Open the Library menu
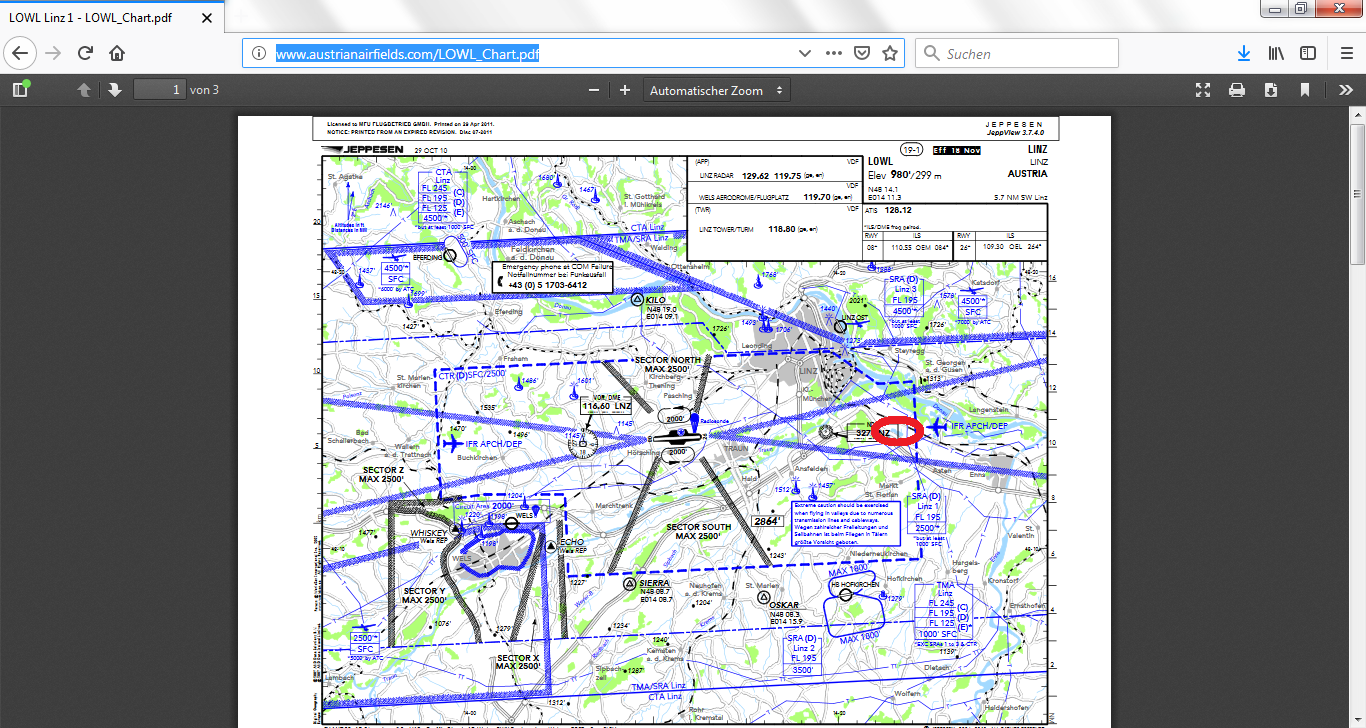The height and width of the screenshot is (728, 1366). tap(1277, 53)
